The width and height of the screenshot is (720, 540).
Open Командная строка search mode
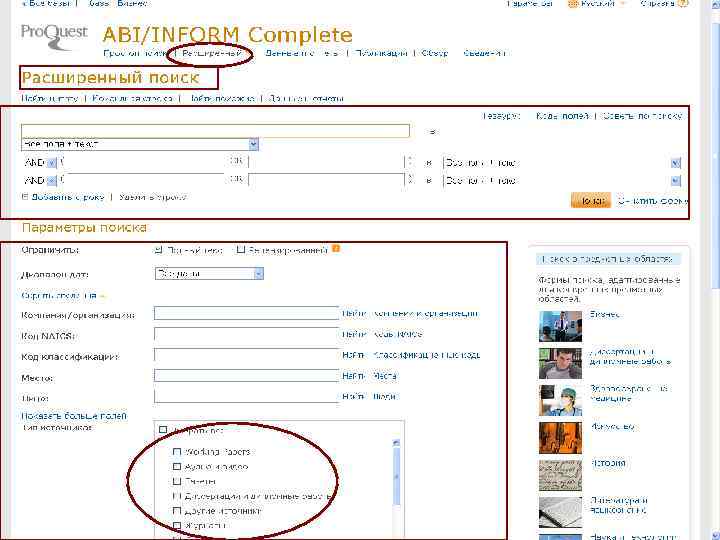(x=132, y=98)
